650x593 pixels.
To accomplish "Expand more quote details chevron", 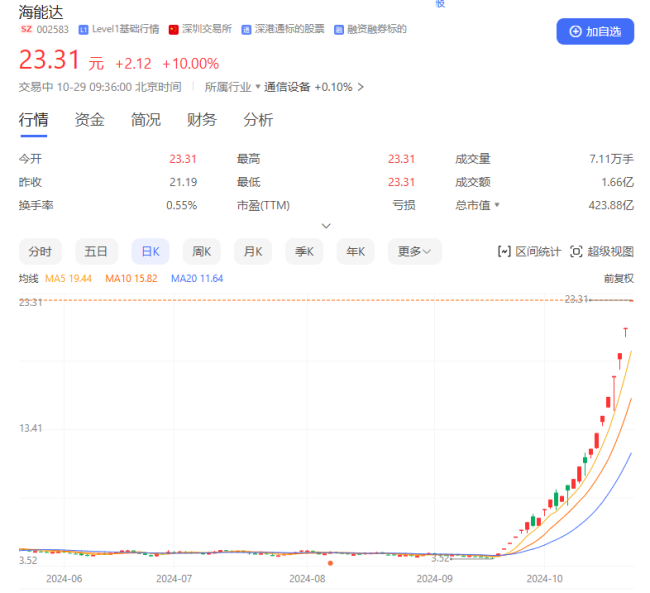I will tap(326, 226).
